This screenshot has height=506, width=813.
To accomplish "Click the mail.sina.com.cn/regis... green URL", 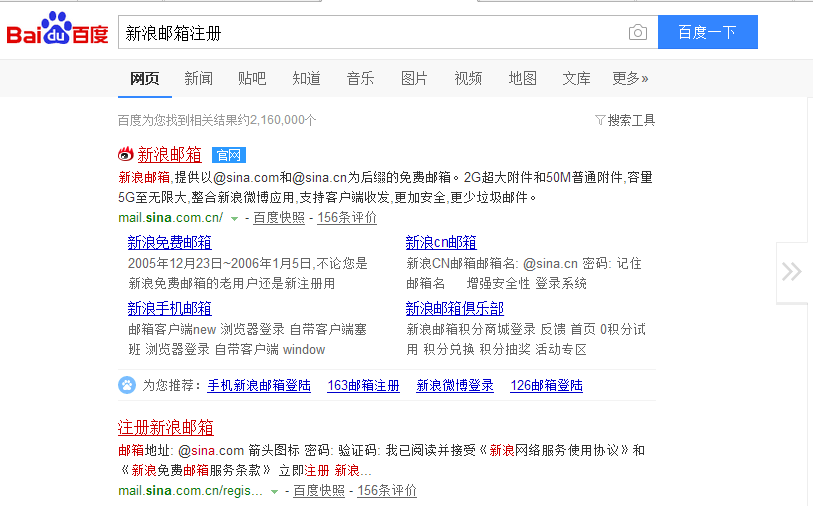I will point(190,490).
